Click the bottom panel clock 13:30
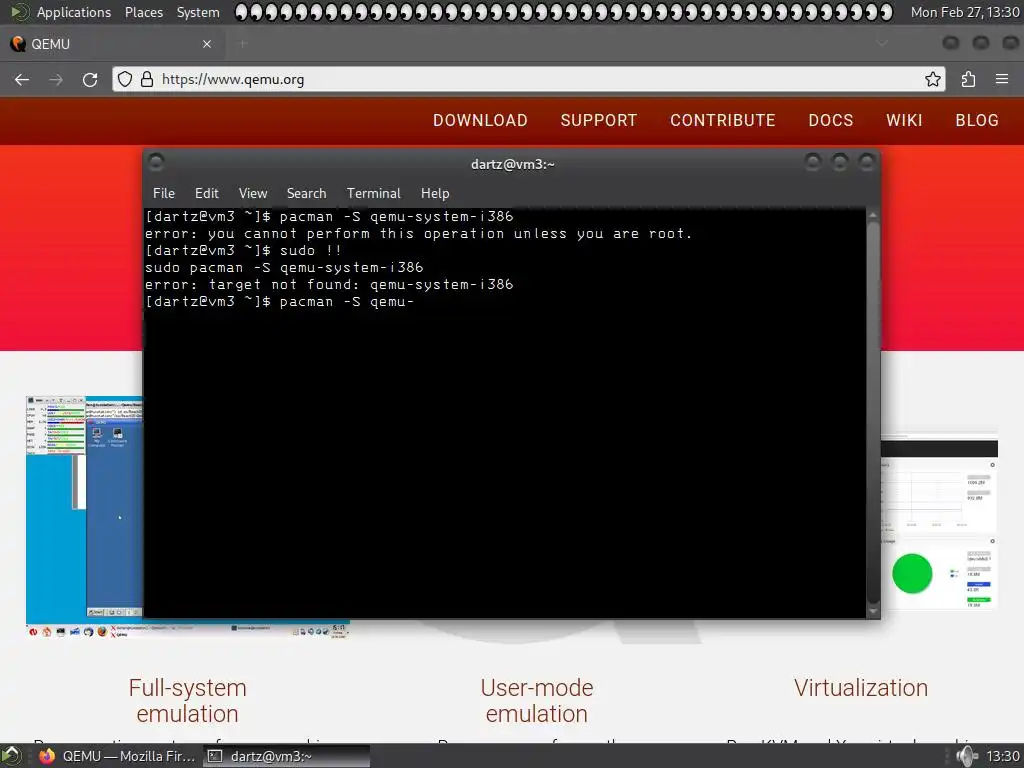This screenshot has height=768, width=1024. (1002, 756)
